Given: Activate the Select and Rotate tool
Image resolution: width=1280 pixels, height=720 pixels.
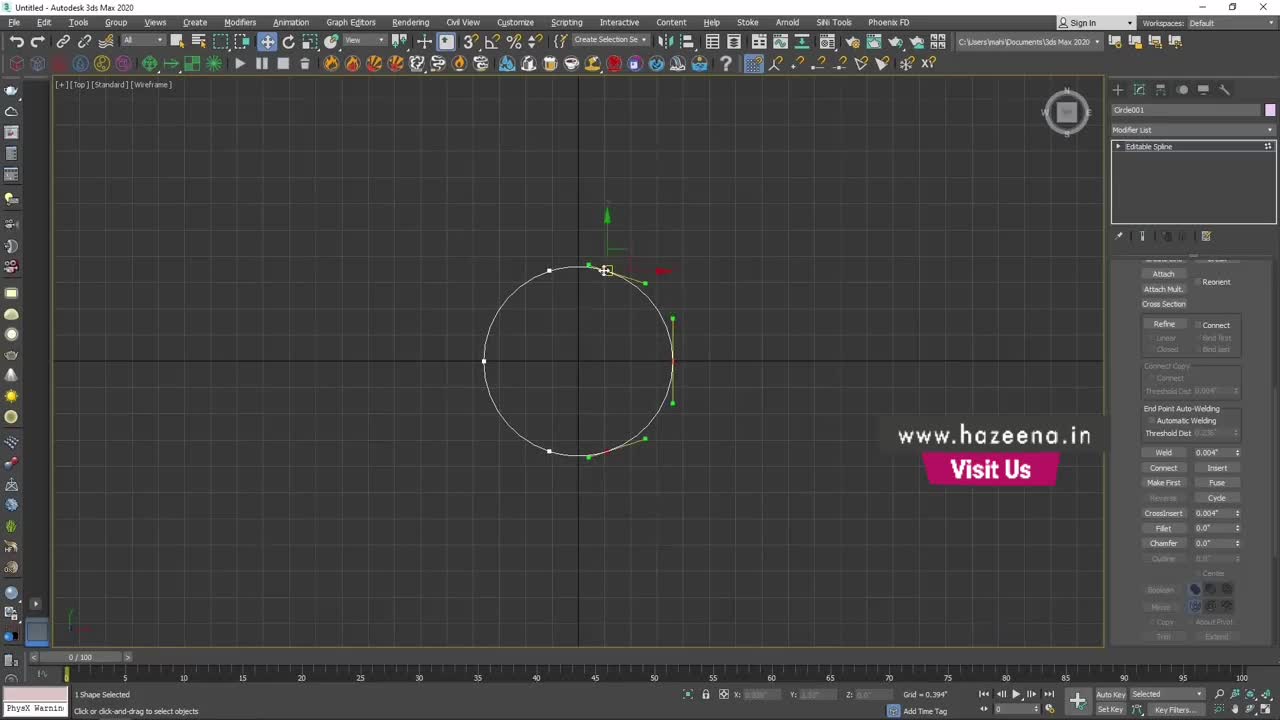Looking at the screenshot, I should (x=289, y=41).
